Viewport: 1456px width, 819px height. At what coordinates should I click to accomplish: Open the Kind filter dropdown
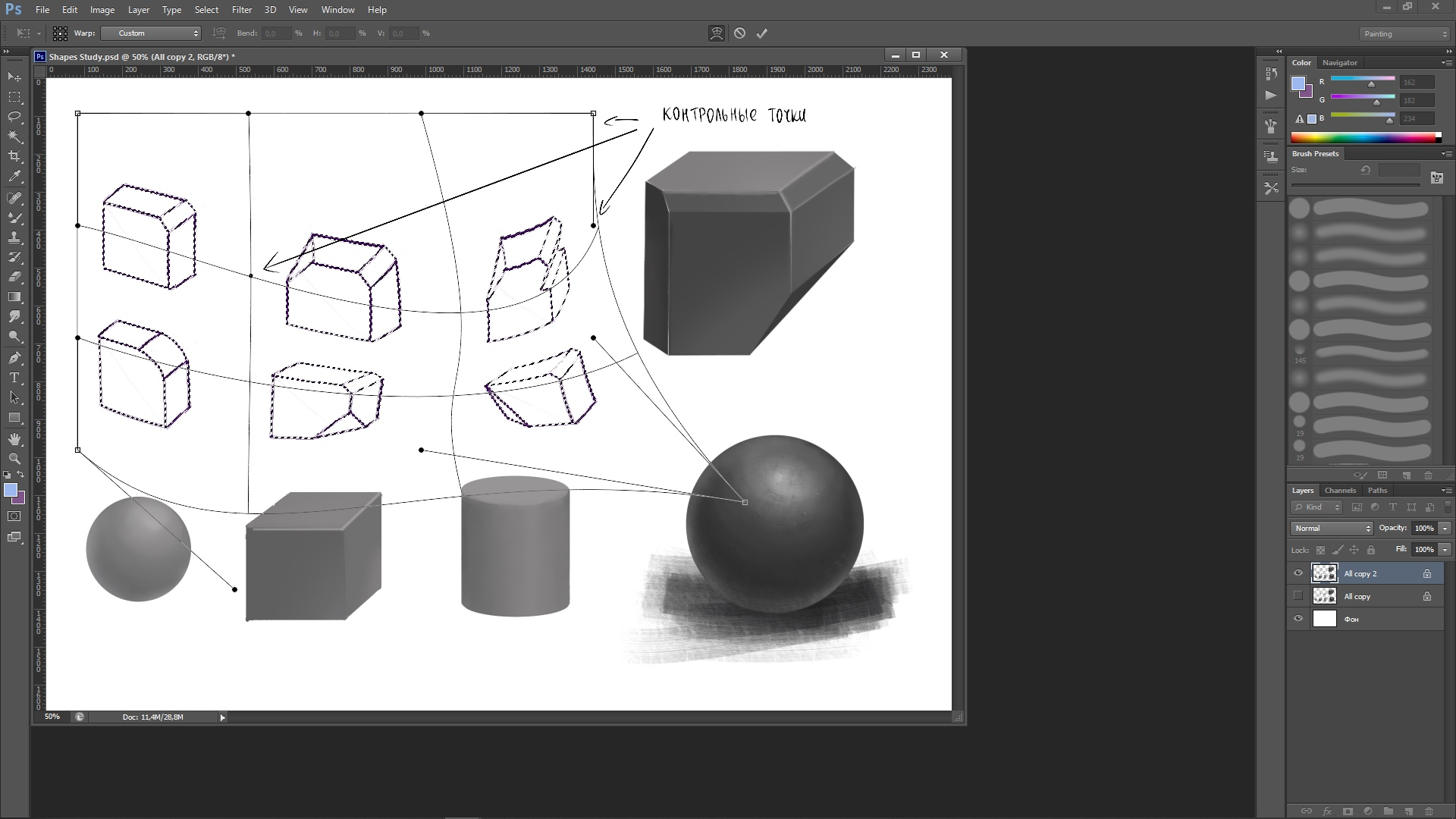(x=1317, y=507)
